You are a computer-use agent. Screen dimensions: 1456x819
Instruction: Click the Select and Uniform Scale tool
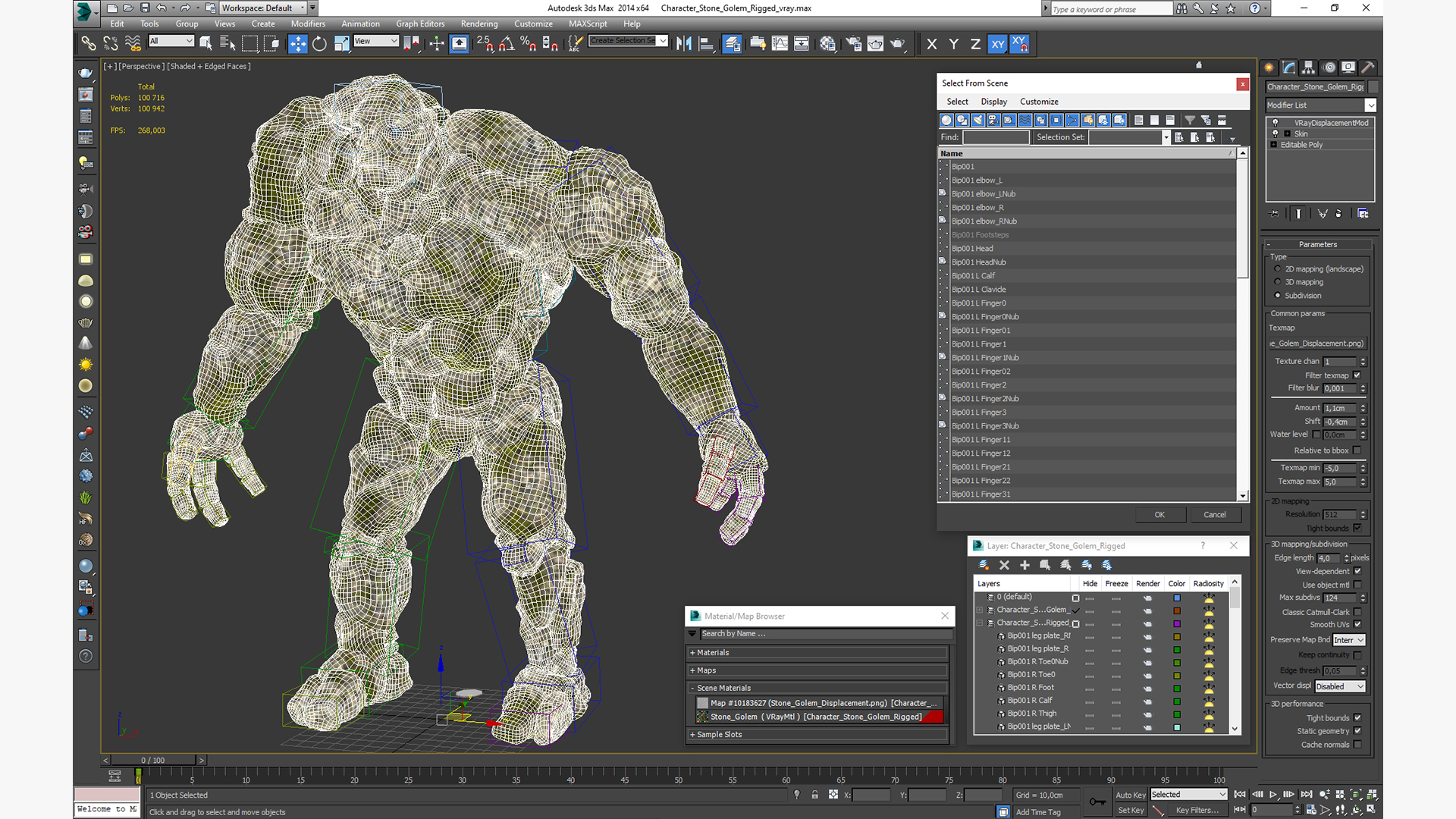coord(341,44)
